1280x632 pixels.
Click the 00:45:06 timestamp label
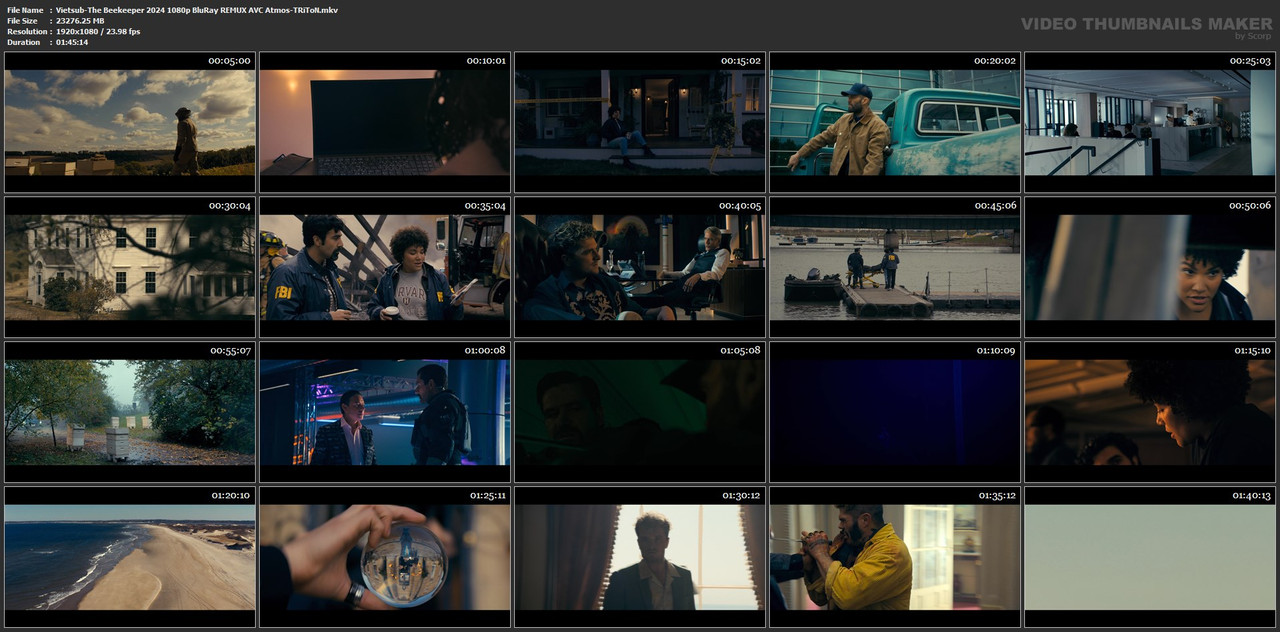(996, 206)
